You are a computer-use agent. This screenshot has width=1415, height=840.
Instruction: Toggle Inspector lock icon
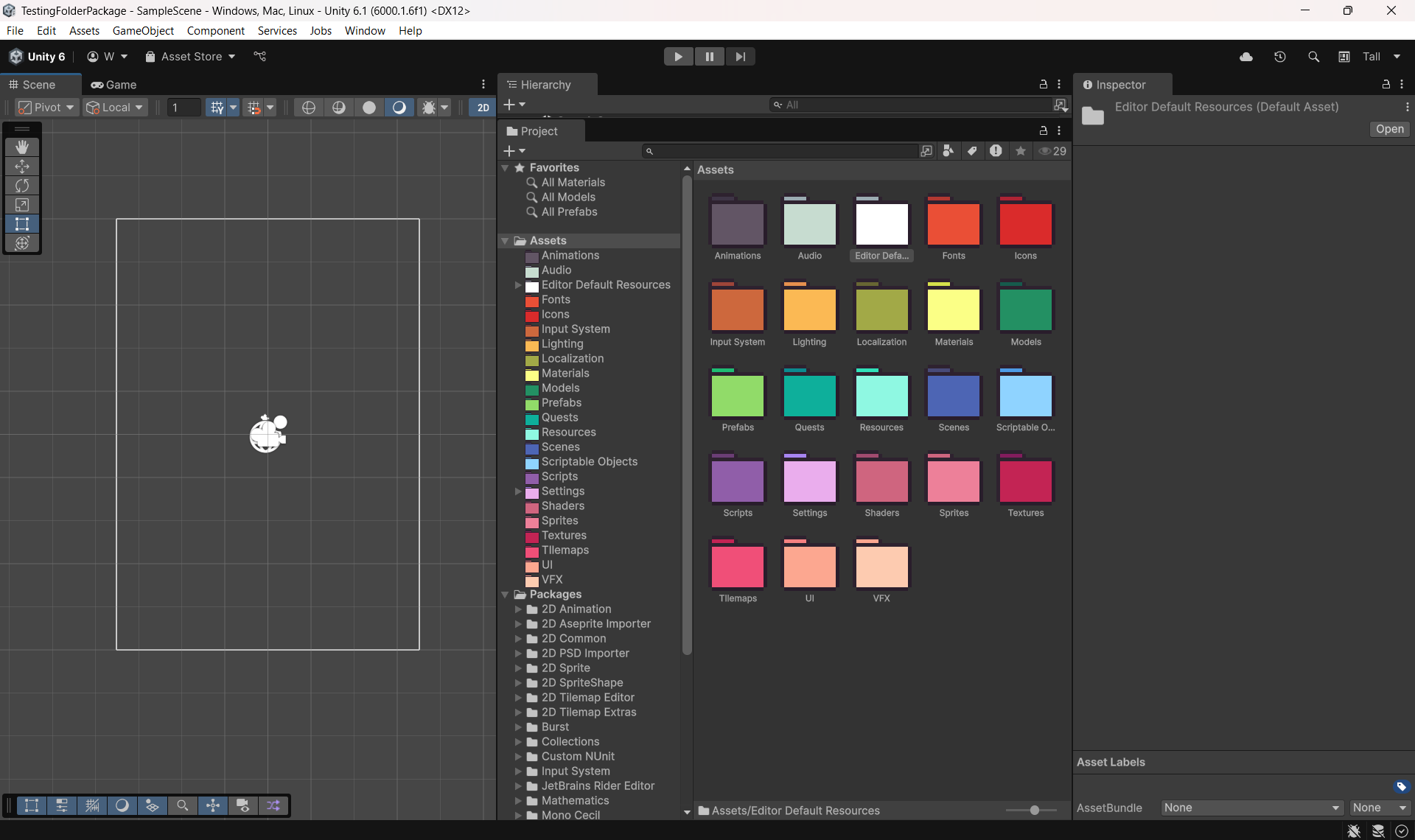pyautogui.click(x=1386, y=85)
